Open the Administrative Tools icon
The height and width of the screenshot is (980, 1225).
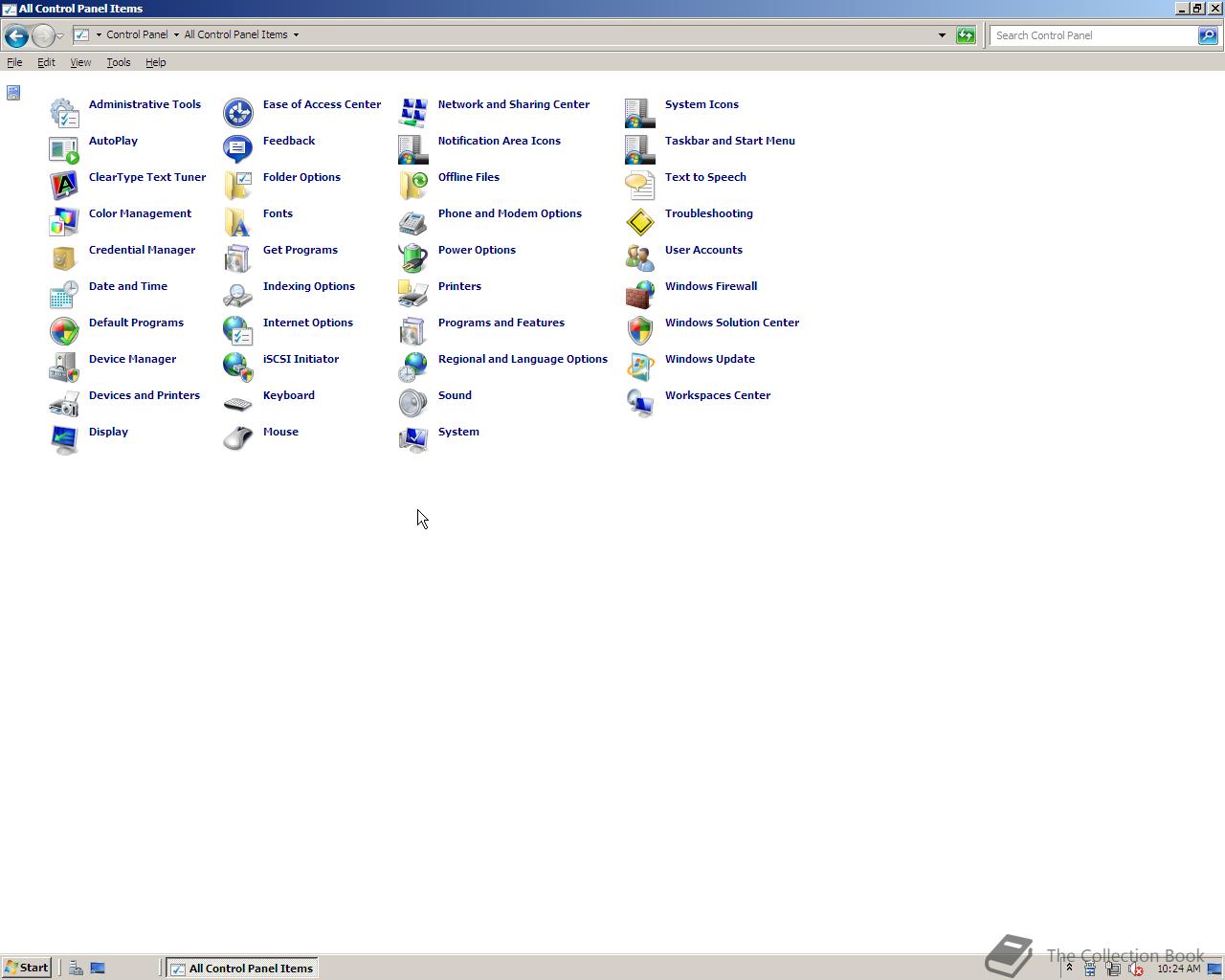(x=64, y=113)
